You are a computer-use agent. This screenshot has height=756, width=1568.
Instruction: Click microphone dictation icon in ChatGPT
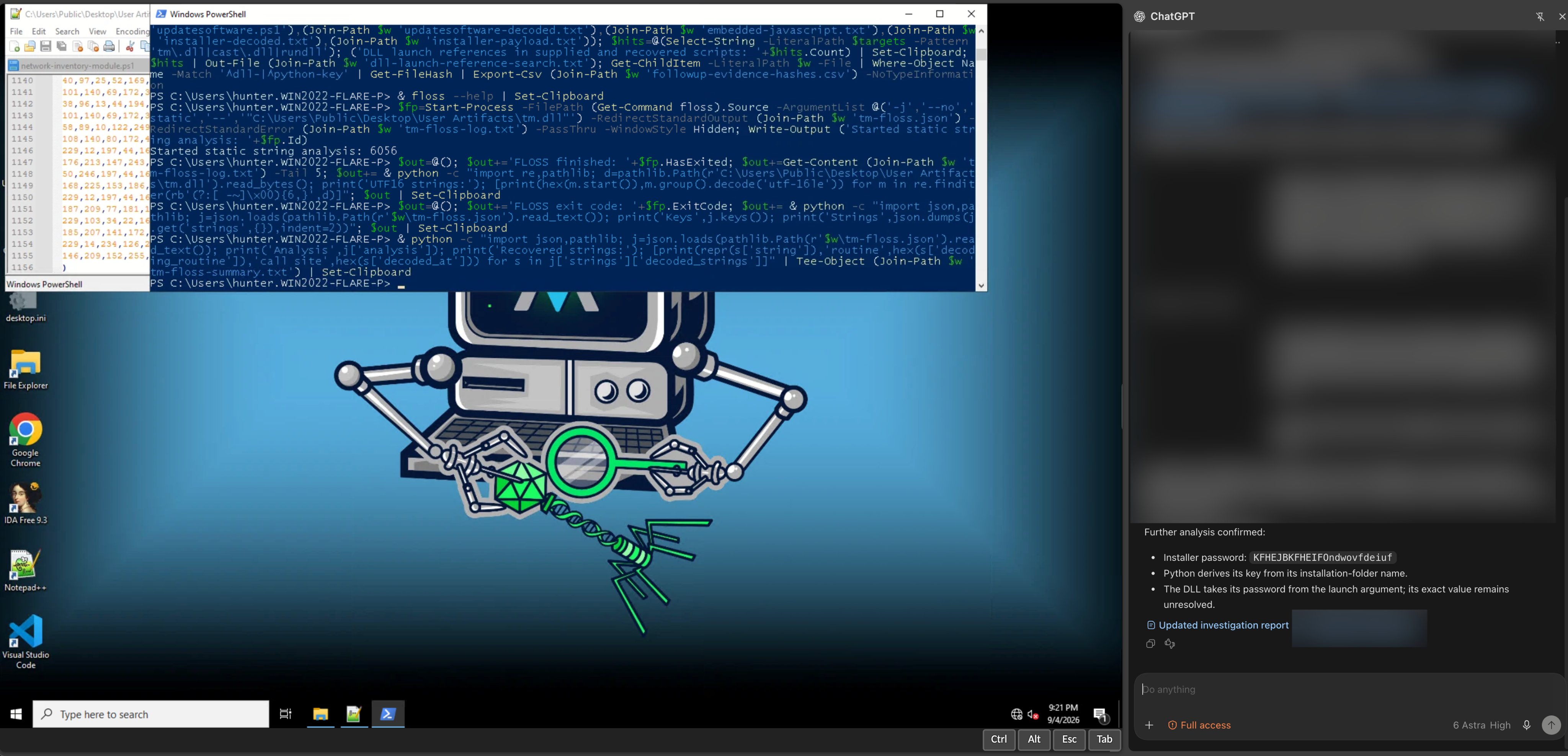click(x=1527, y=725)
